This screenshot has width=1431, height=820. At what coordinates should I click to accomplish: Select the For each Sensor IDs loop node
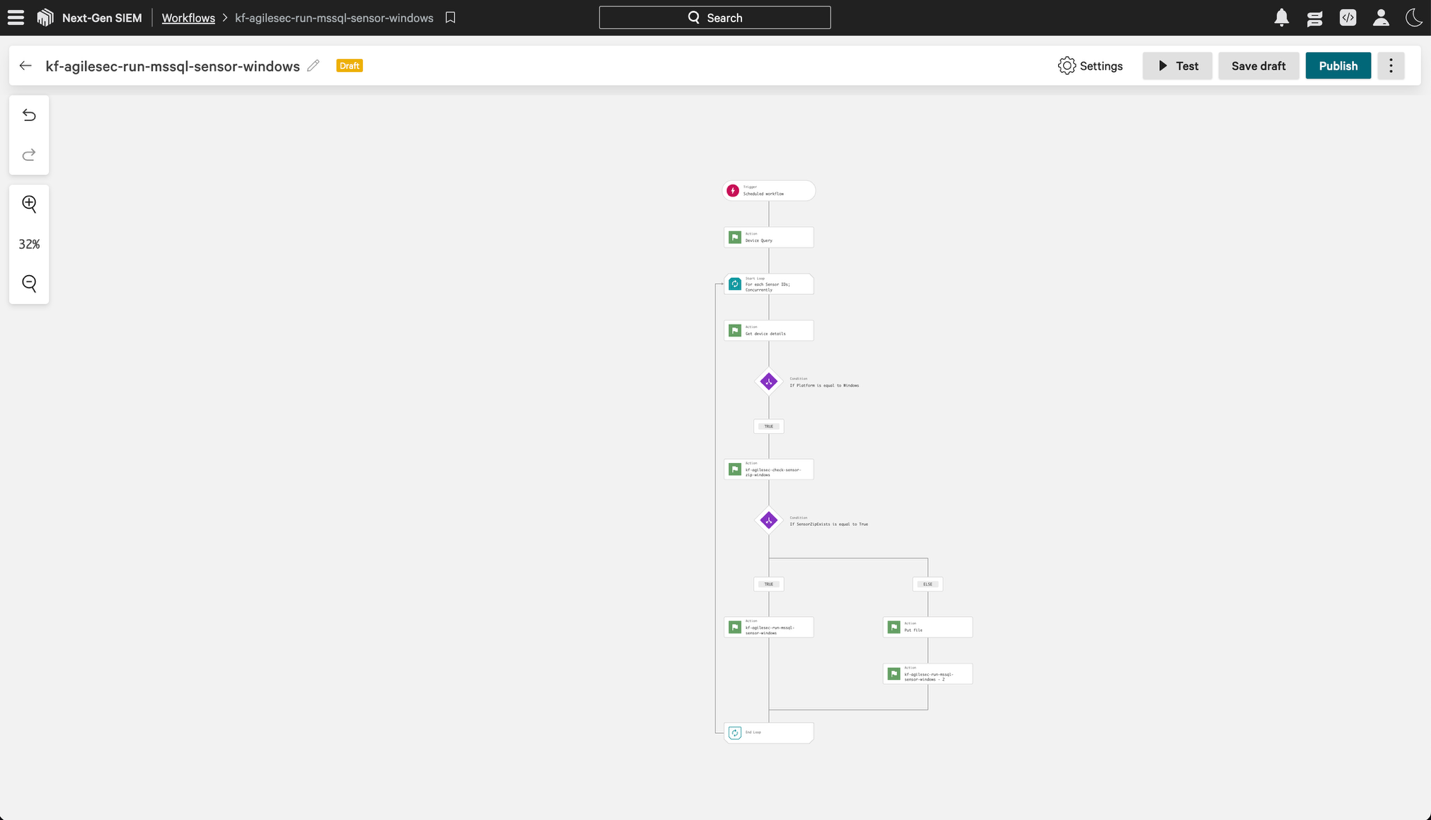click(768, 284)
